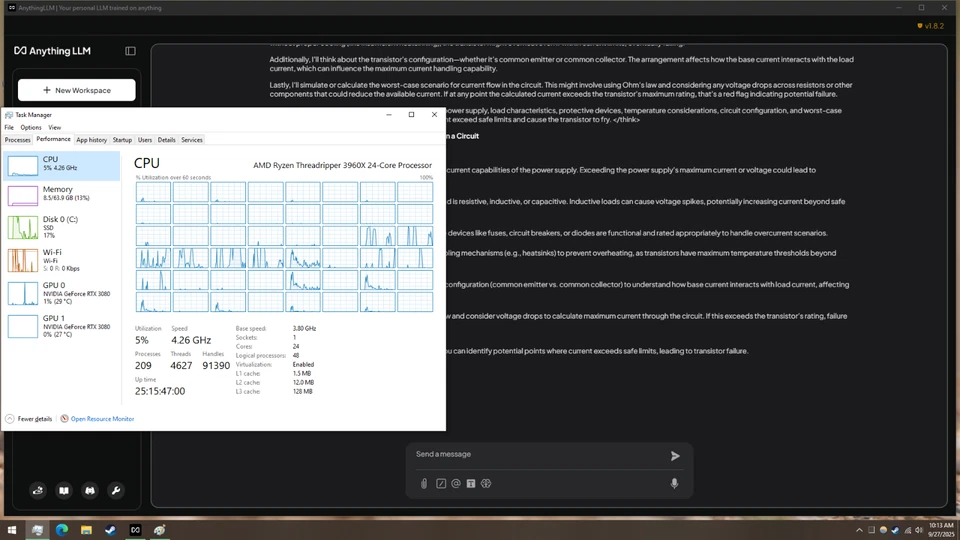
Task: Click the '4.26 GHz' speed value
Action: 191,340
